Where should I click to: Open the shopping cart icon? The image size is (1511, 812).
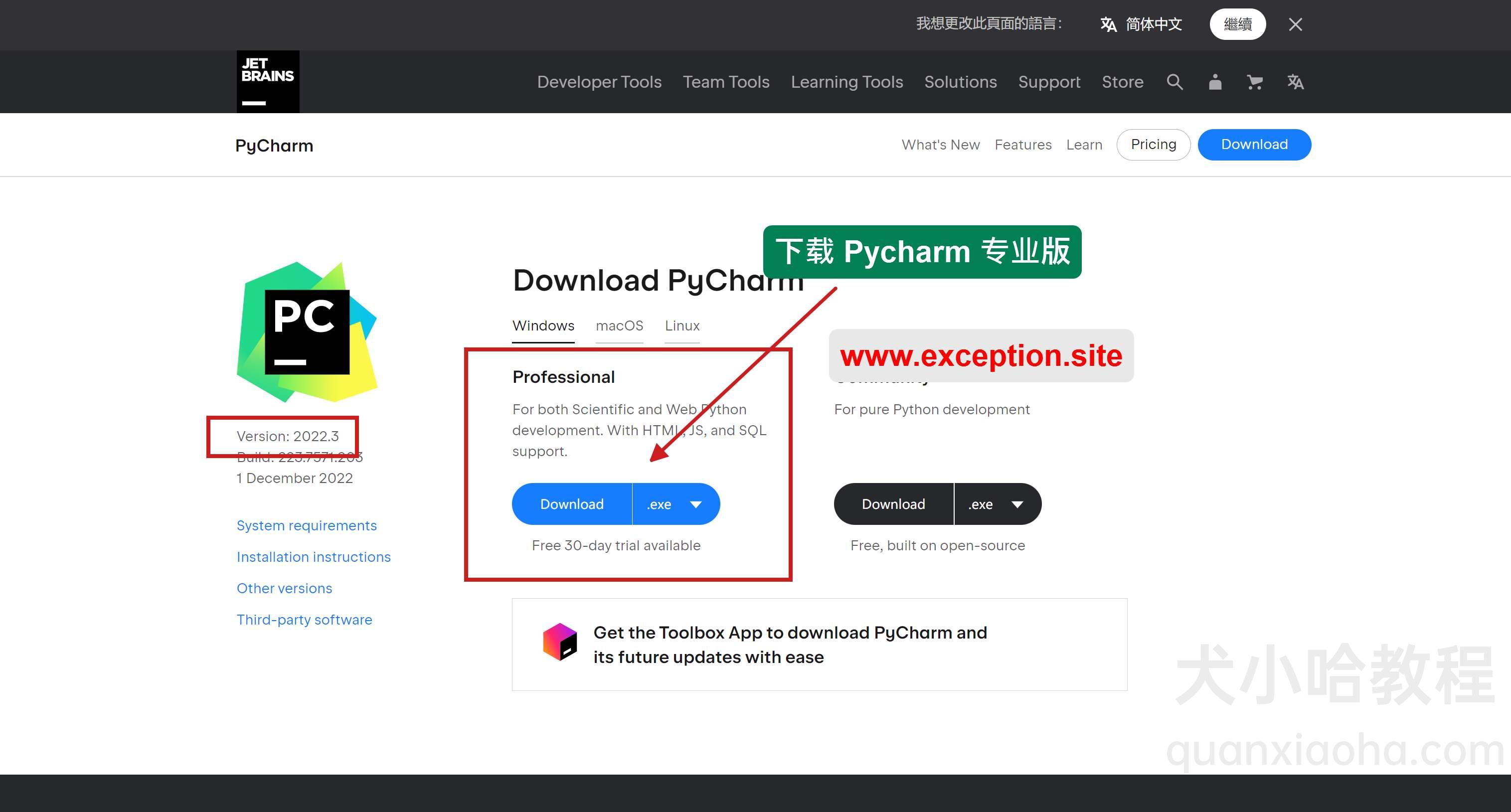point(1255,82)
